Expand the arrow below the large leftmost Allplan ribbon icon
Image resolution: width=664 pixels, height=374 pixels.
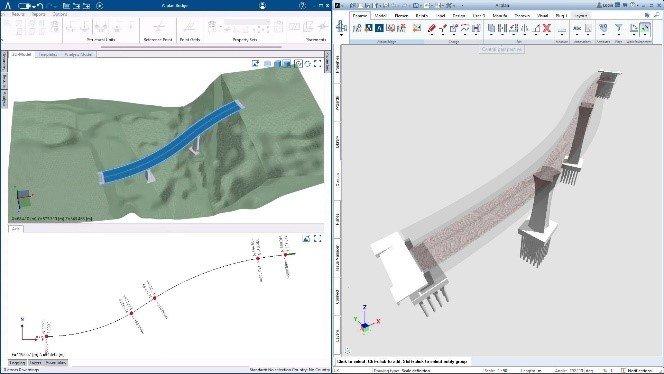(341, 35)
